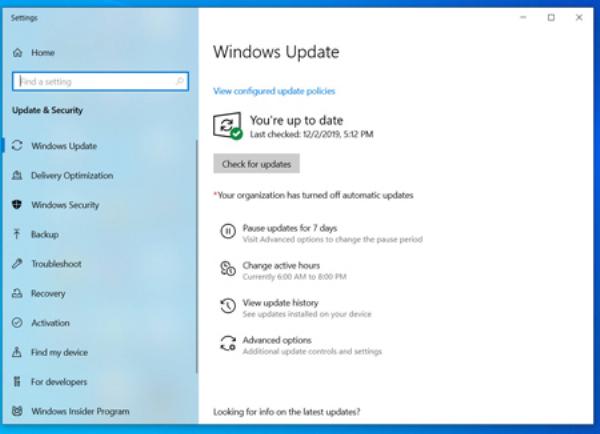Image resolution: width=600 pixels, height=434 pixels.
Task: Go to For developers section
Action: [59, 382]
